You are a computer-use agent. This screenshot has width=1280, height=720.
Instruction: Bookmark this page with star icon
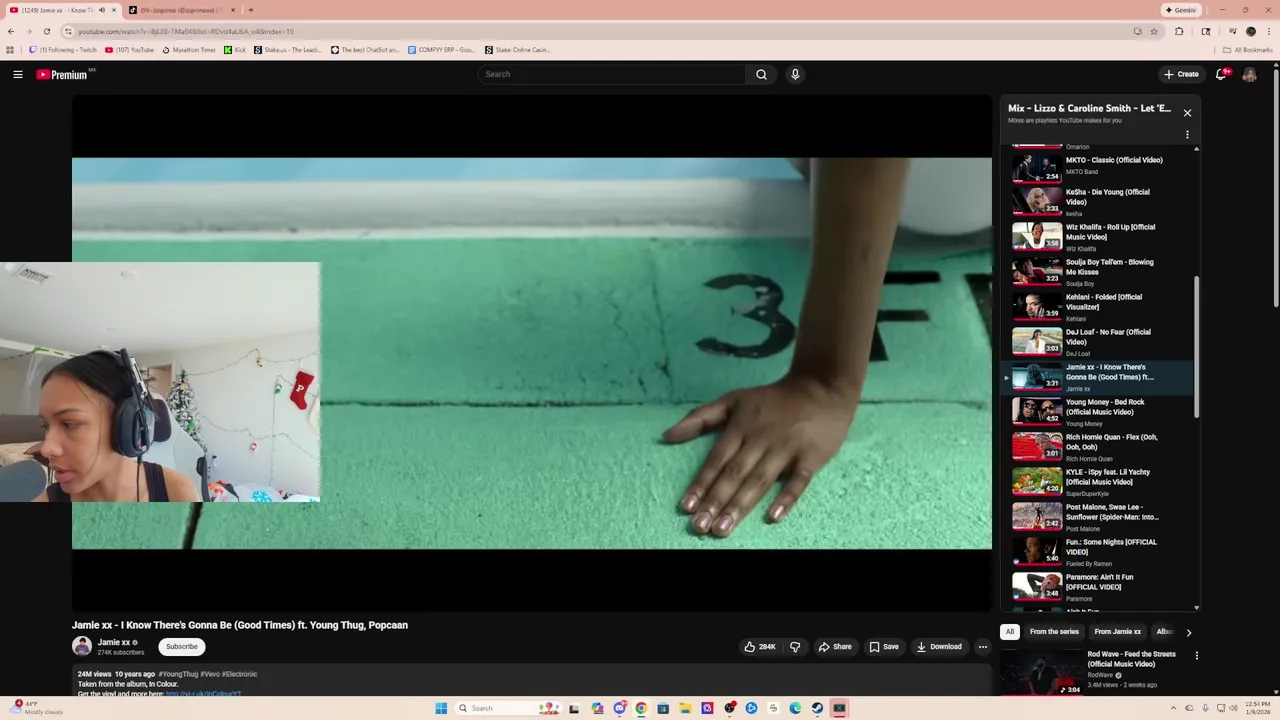[1153, 31]
